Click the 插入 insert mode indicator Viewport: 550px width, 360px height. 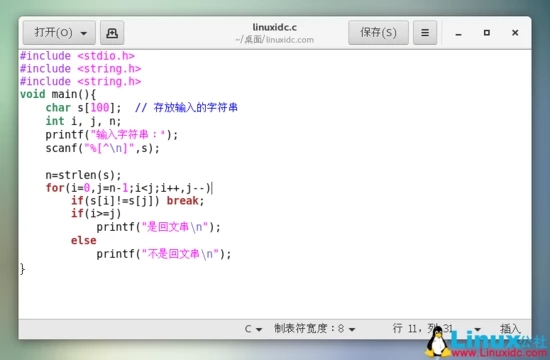pyautogui.click(x=510, y=329)
